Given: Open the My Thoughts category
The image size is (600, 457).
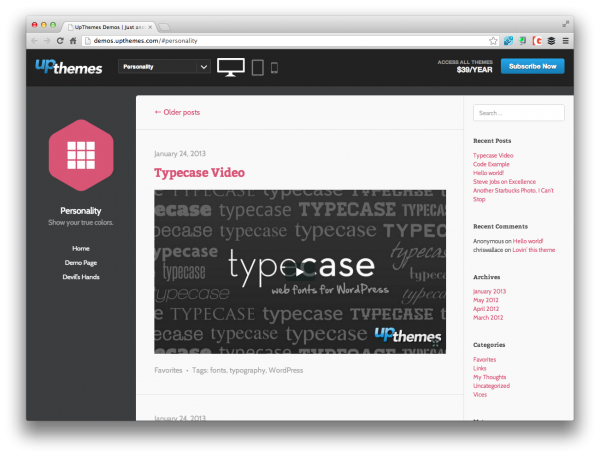Looking at the screenshot, I should 489,377.
